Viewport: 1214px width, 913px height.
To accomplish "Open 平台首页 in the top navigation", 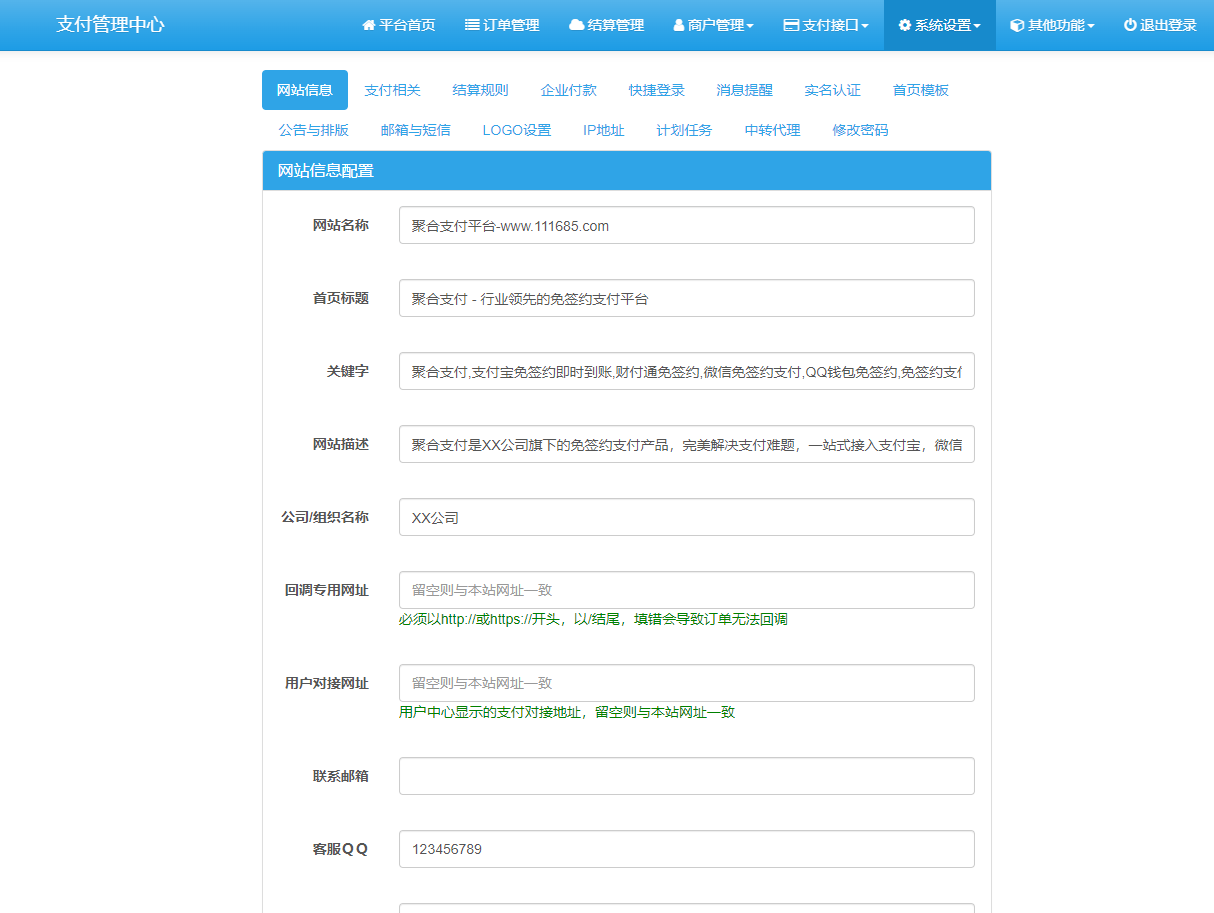I will [x=399, y=25].
